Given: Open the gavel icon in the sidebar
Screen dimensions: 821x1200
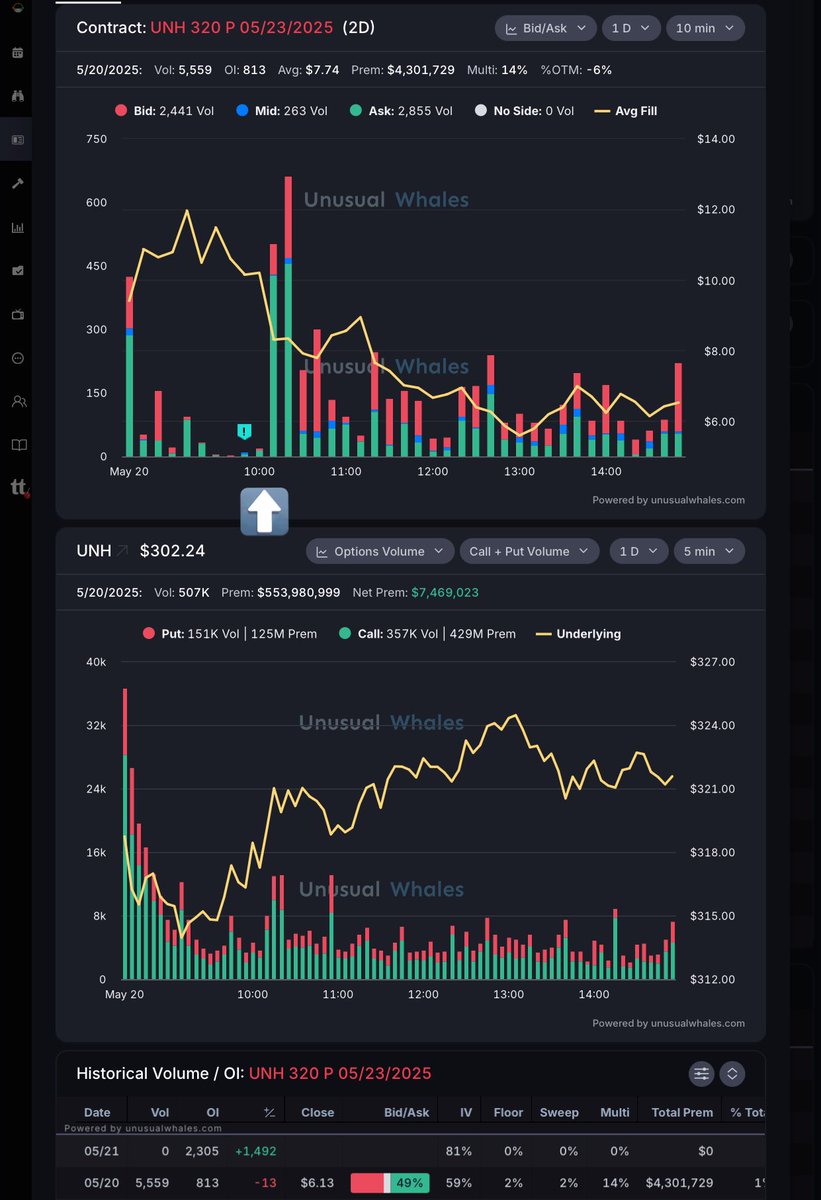Looking at the screenshot, I should coord(17,183).
